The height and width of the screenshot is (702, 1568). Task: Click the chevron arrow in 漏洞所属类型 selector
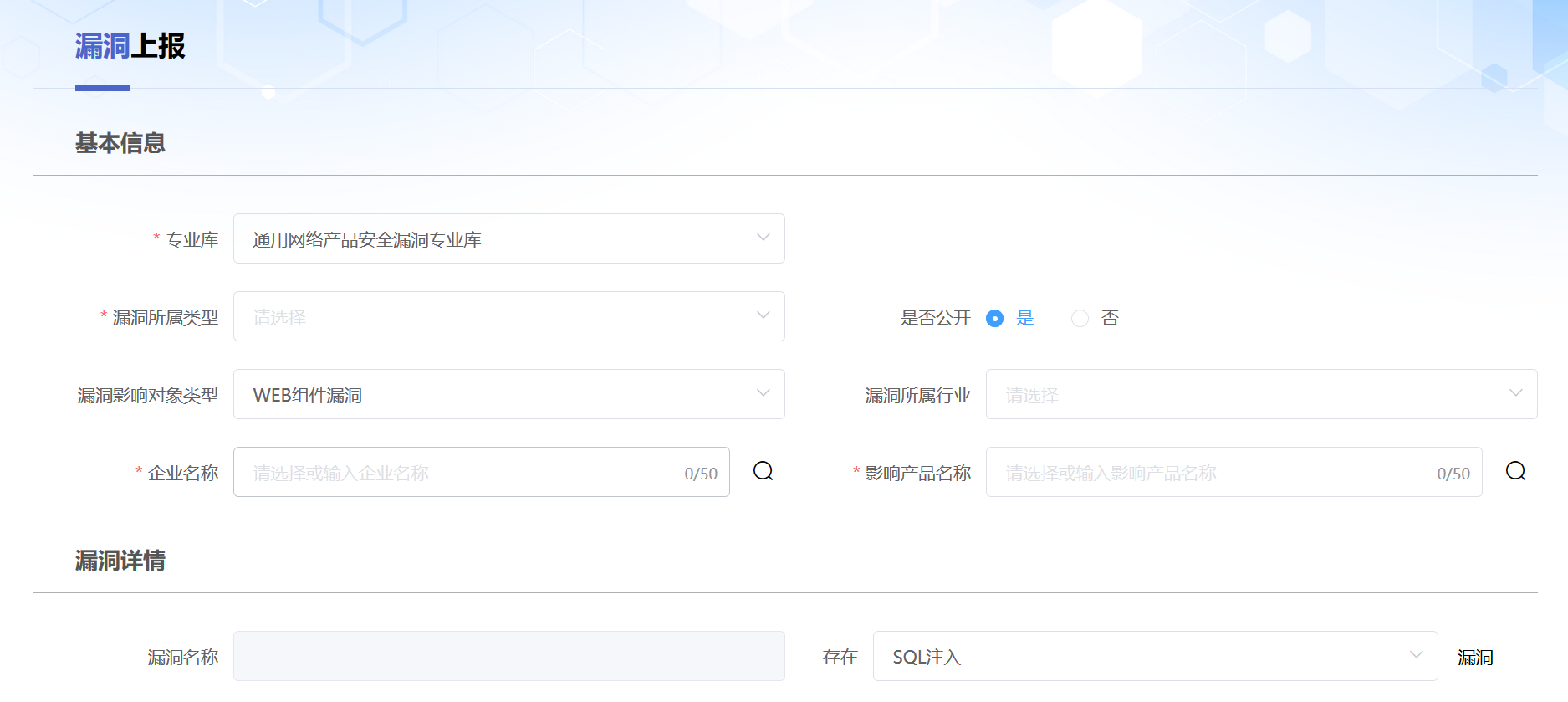pos(763,315)
